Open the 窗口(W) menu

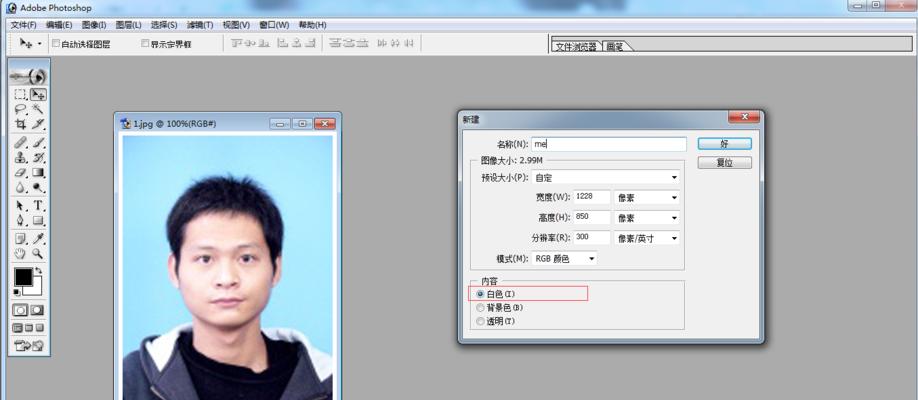(274, 25)
